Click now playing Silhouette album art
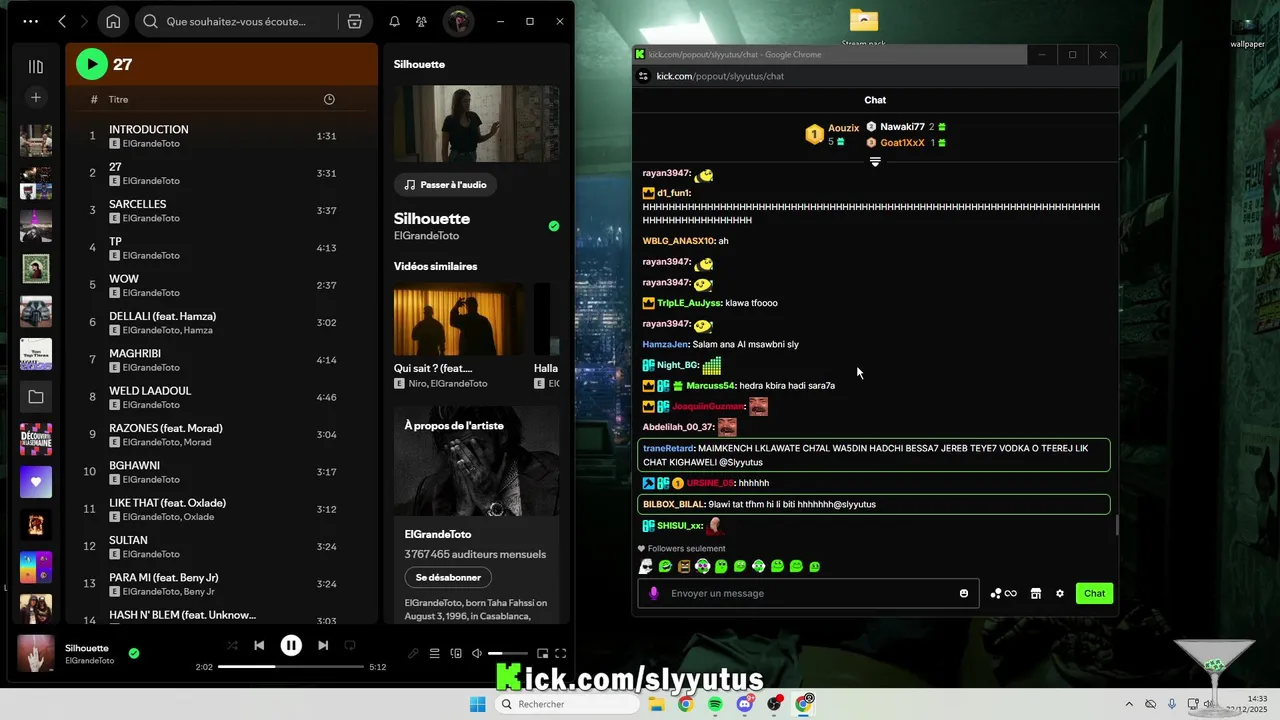Screen dimensions: 1280x720 [x=36, y=653]
